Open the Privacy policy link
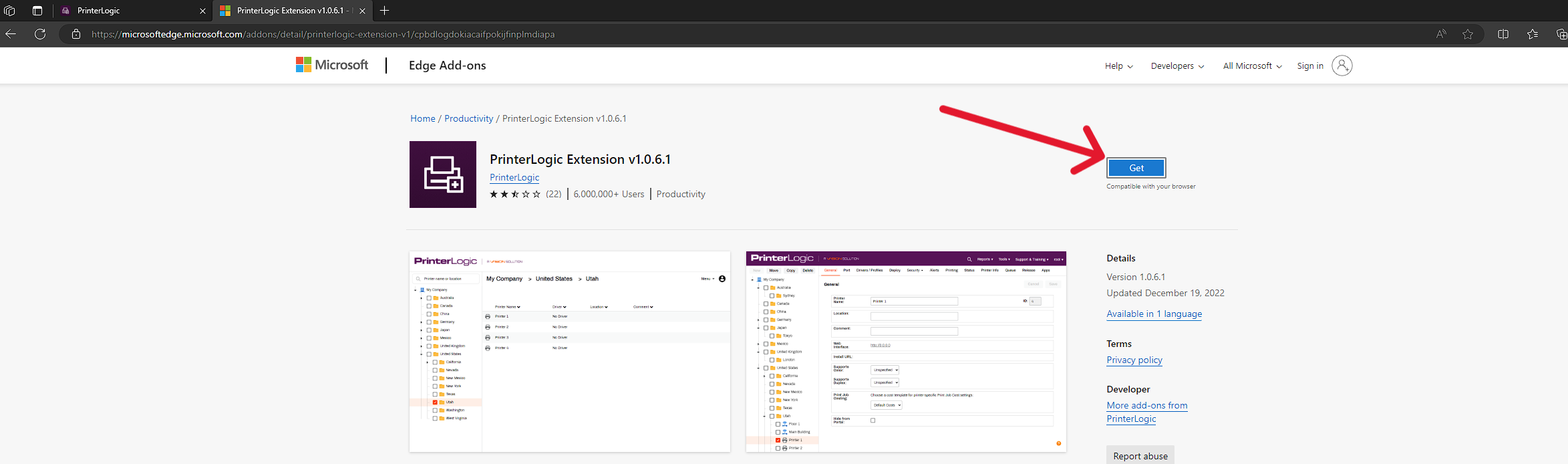This screenshot has width=1568, height=464. (x=1134, y=360)
